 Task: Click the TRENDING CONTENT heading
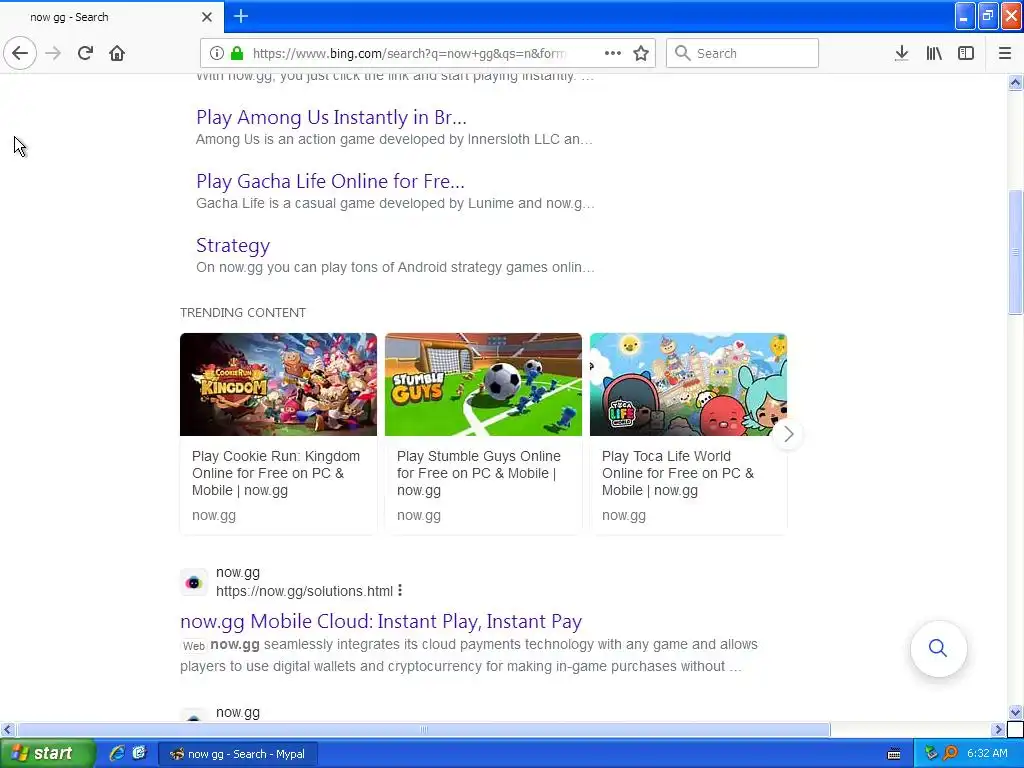(x=243, y=313)
